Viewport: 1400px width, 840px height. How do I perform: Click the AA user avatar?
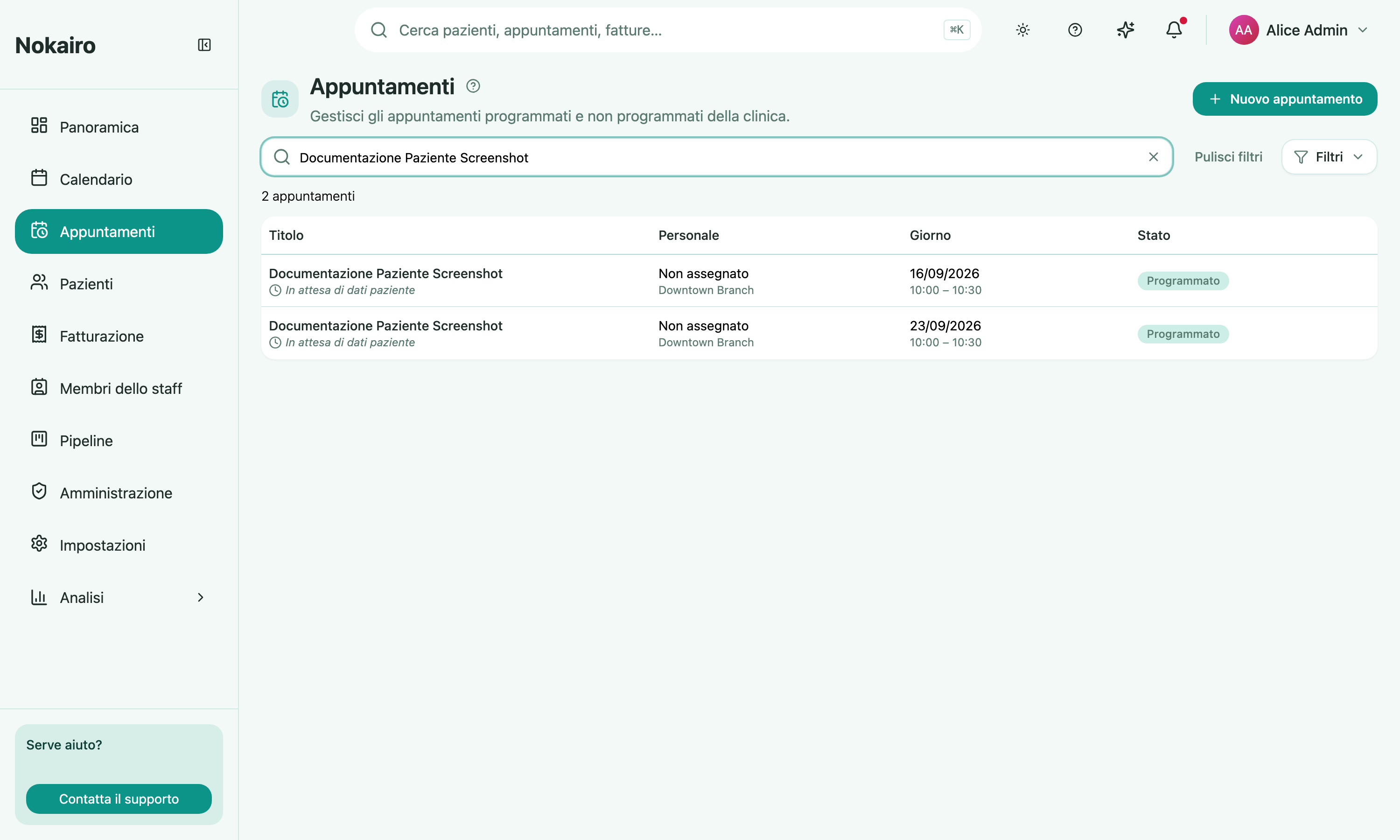1243,30
